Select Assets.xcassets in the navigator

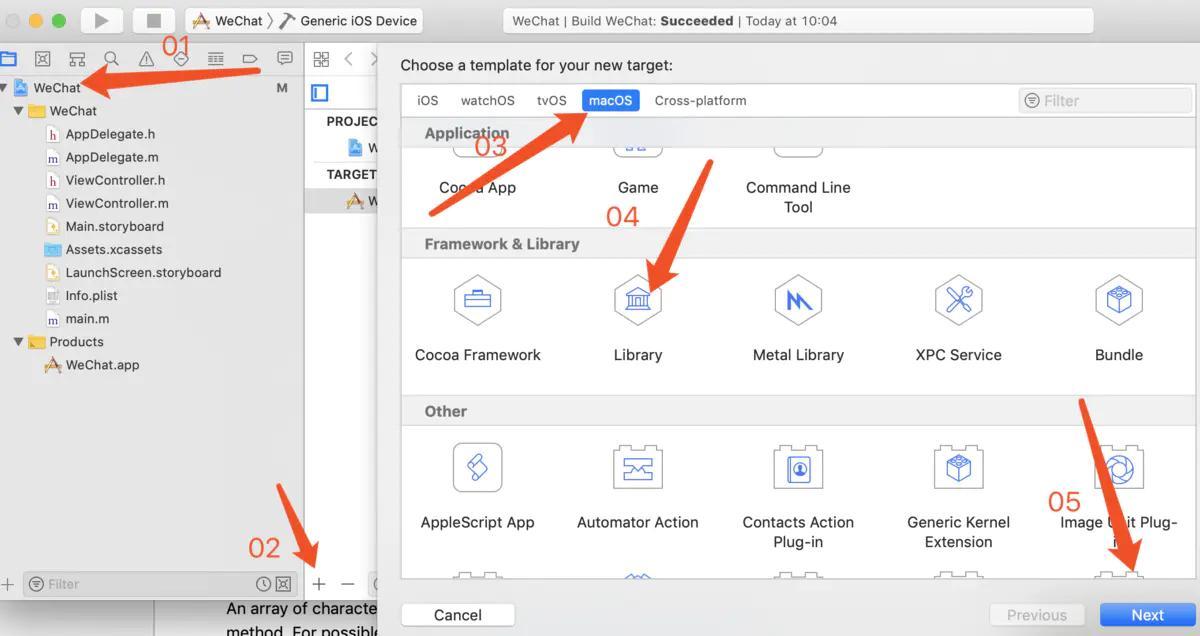pyautogui.click(x=113, y=249)
